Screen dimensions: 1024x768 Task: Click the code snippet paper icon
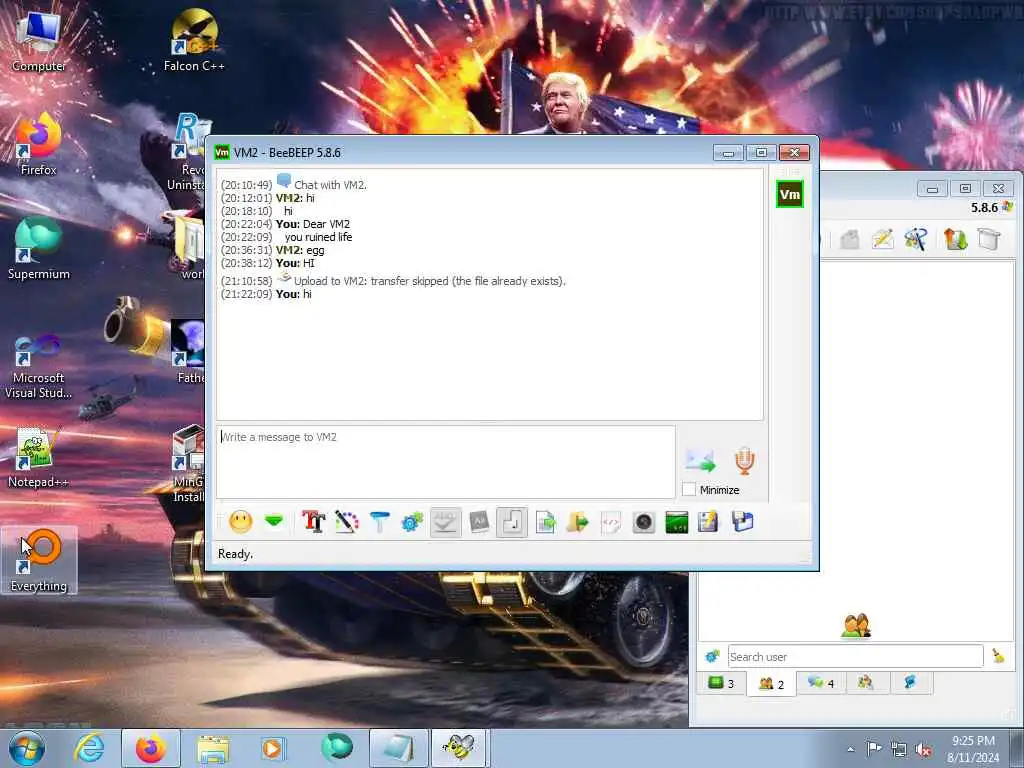click(x=611, y=522)
